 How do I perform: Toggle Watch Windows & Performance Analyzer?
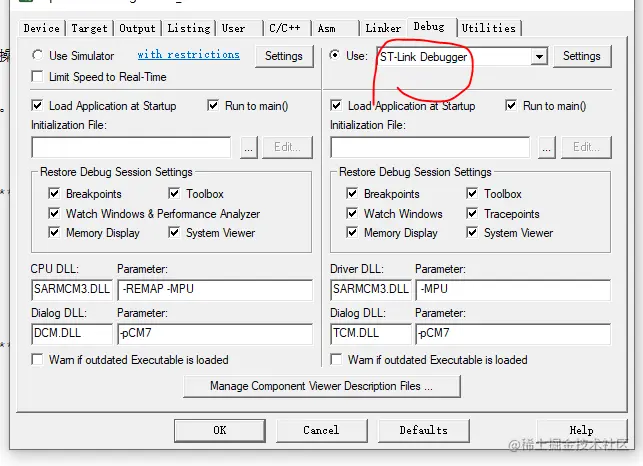click(54, 213)
